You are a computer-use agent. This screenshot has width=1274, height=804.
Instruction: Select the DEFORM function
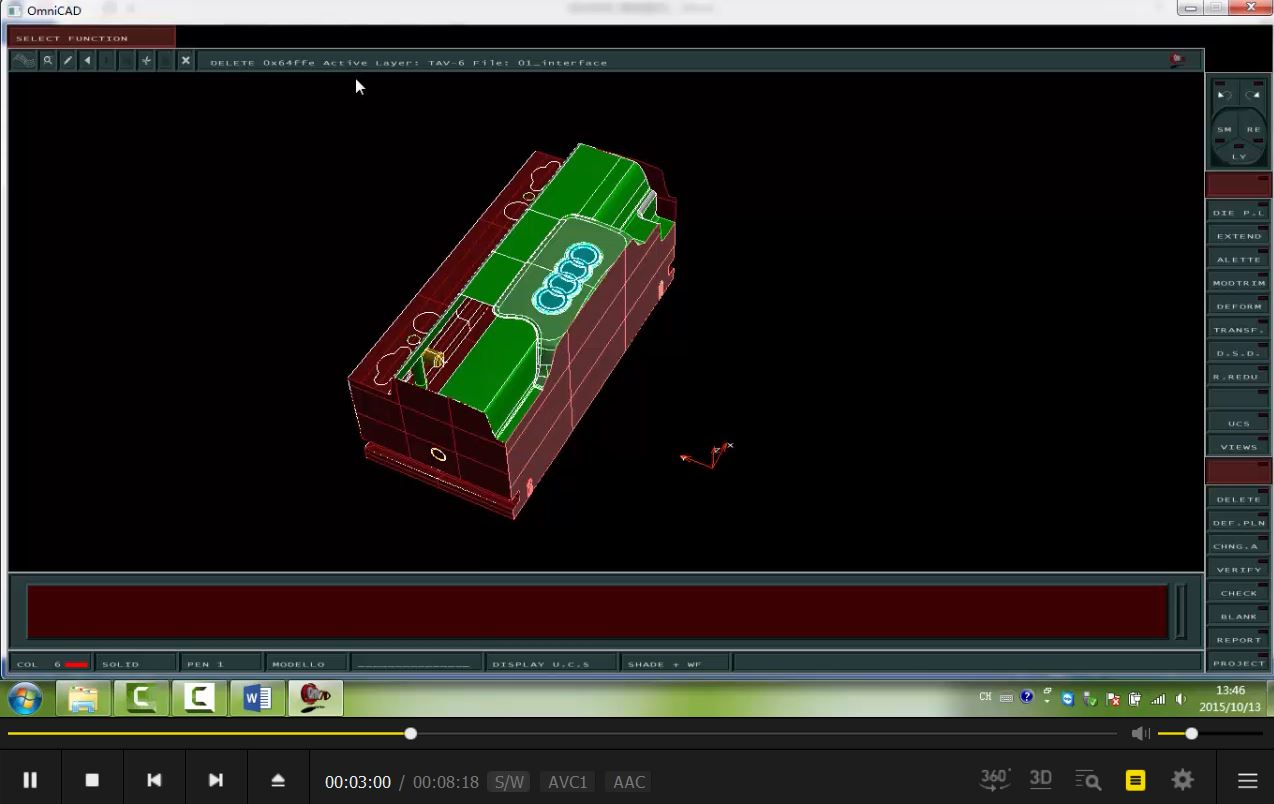pos(1239,306)
